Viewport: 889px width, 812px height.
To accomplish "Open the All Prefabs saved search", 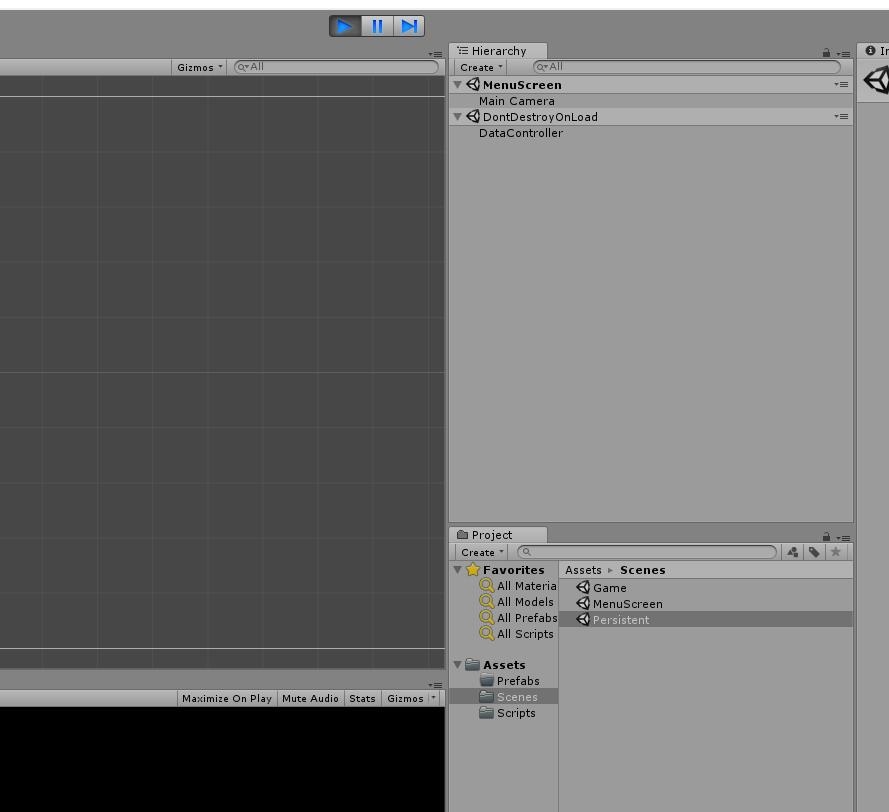I will (518, 618).
